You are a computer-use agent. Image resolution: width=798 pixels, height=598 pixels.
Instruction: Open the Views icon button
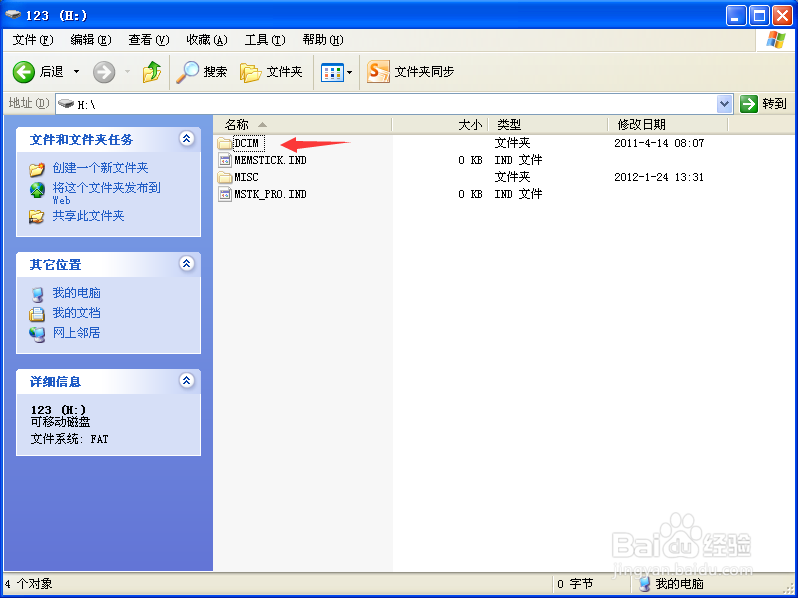pos(332,73)
